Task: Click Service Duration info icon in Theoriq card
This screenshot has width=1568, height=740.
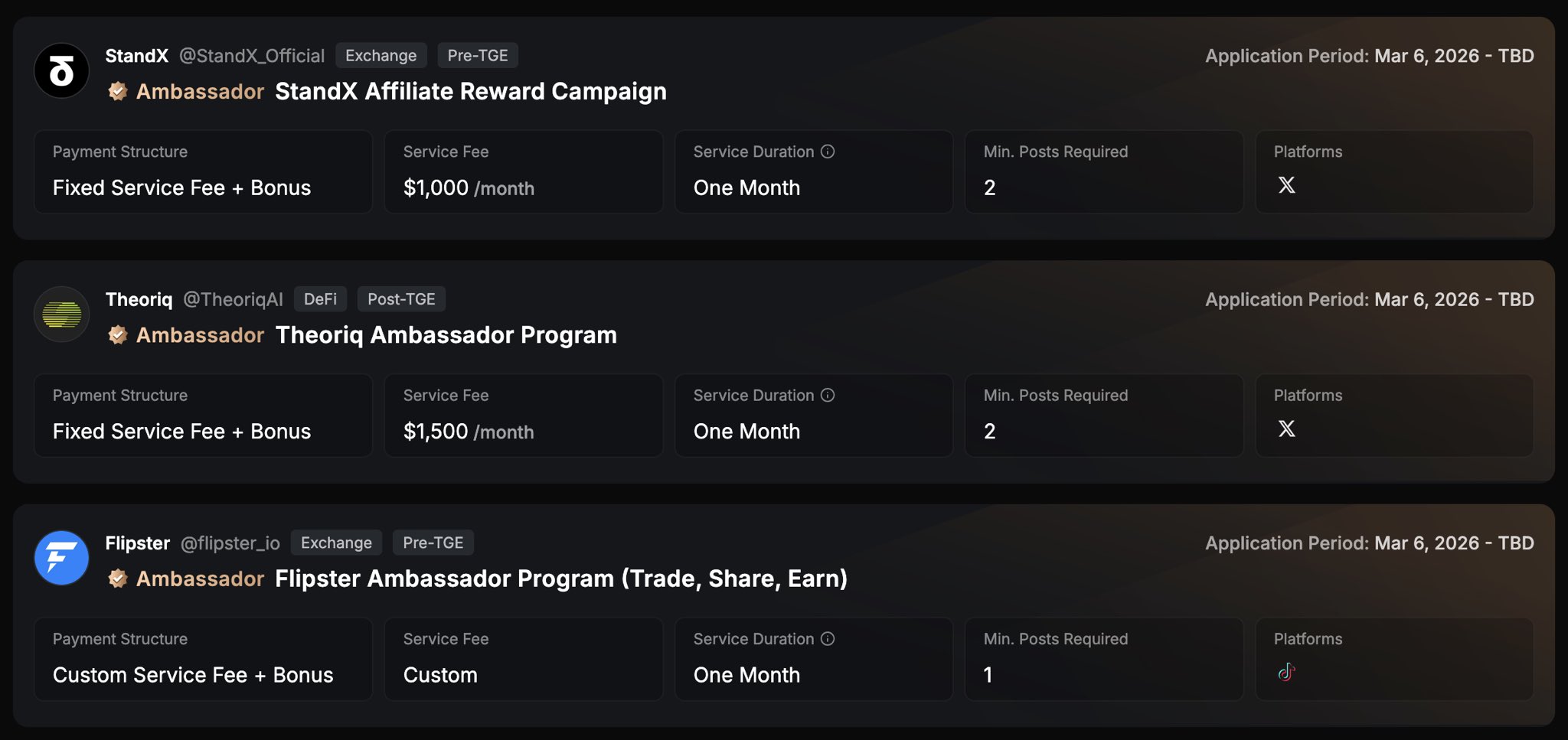Action: [828, 395]
